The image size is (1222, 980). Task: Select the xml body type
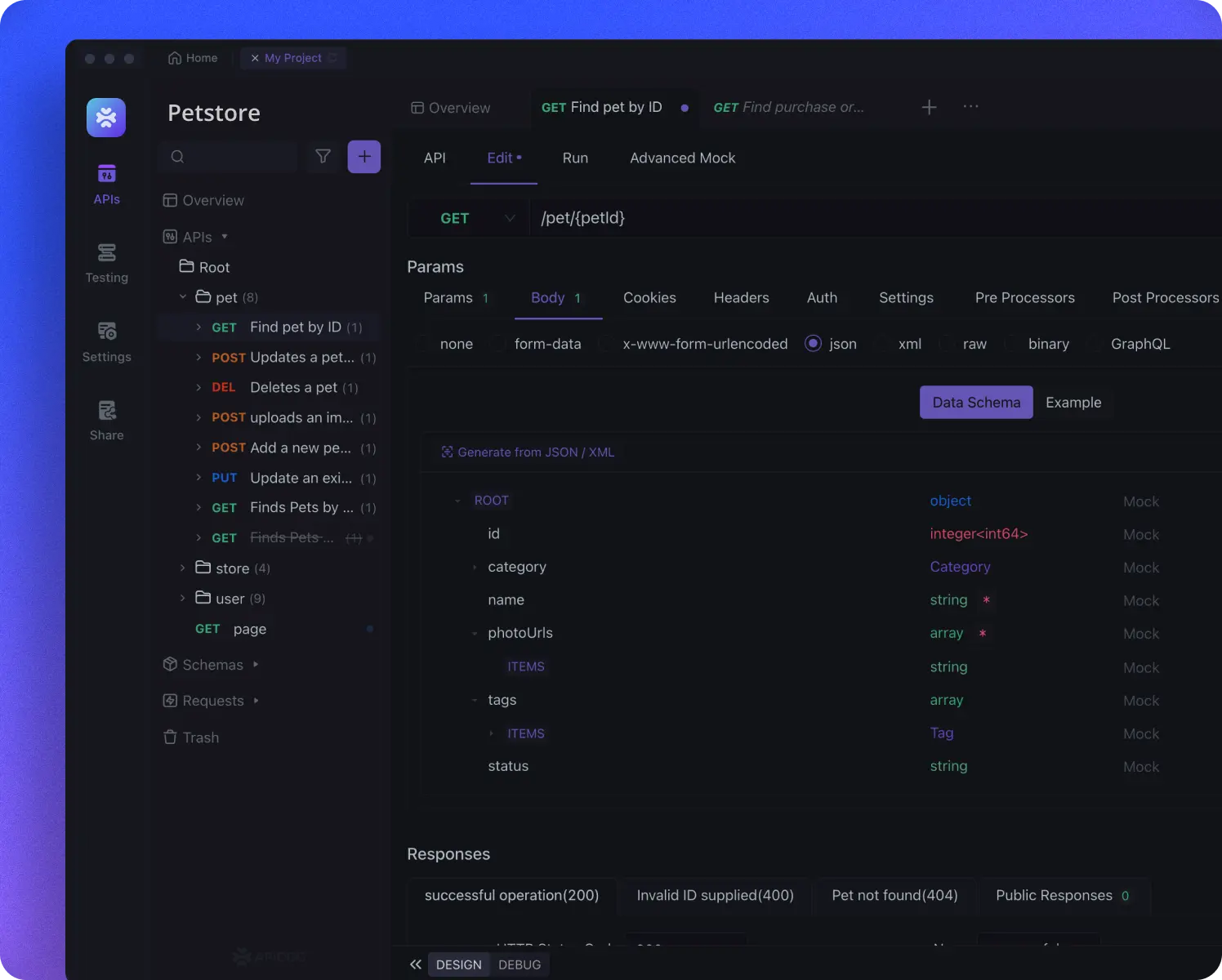coord(899,344)
